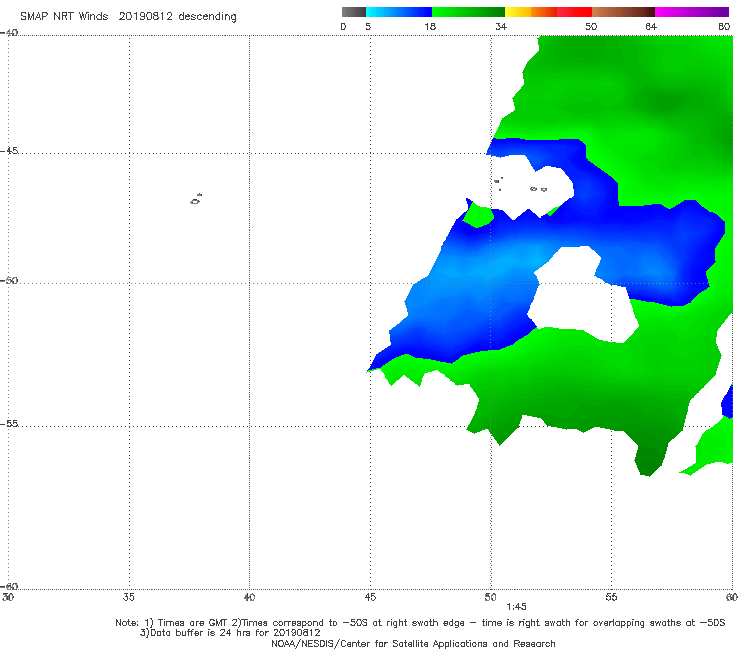Click the latitude axis label '-45'
740x650 pixels.
pos(9,151)
